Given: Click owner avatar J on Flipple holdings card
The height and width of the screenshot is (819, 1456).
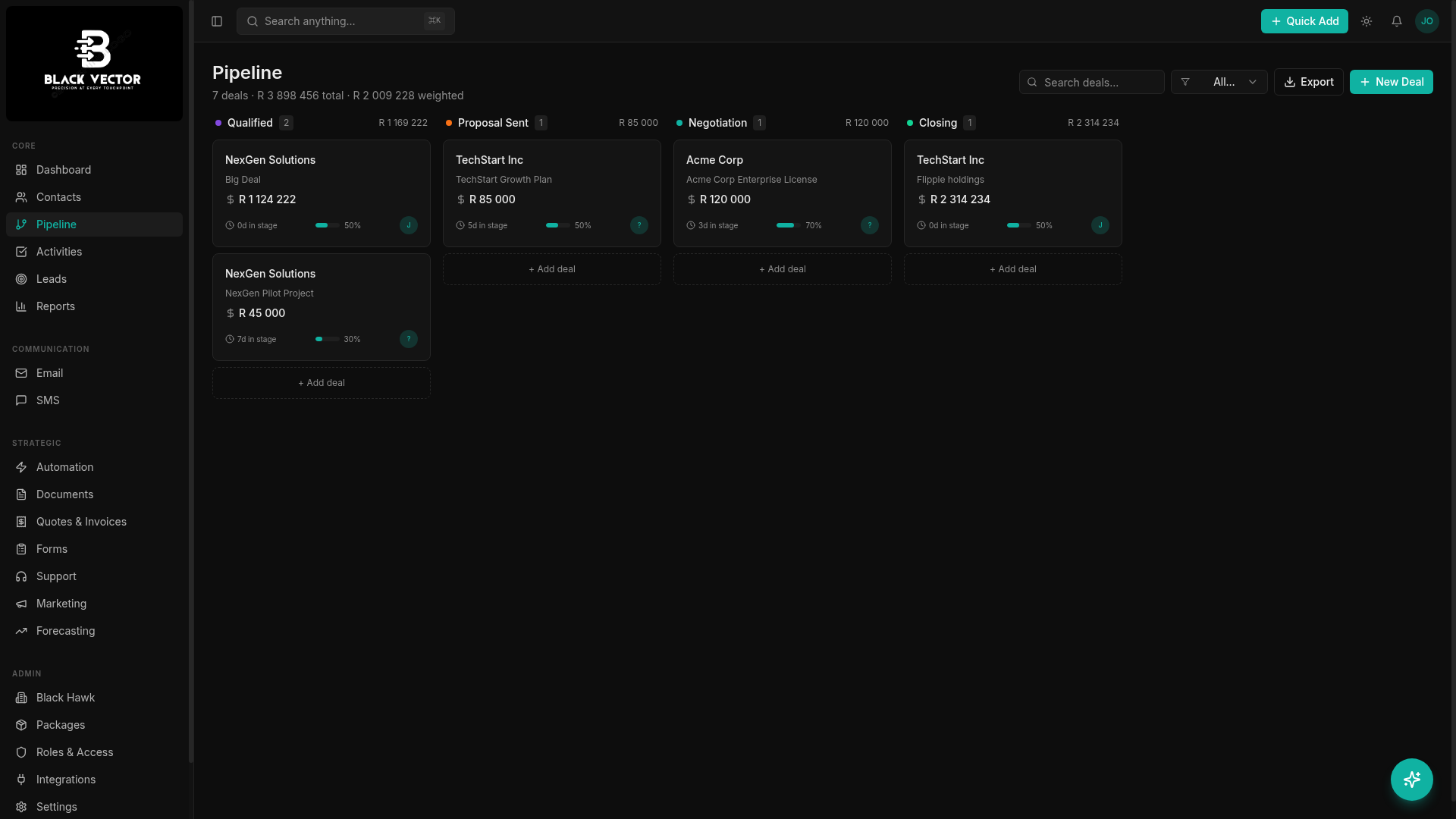Looking at the screenshot, I should point(1100,225).
